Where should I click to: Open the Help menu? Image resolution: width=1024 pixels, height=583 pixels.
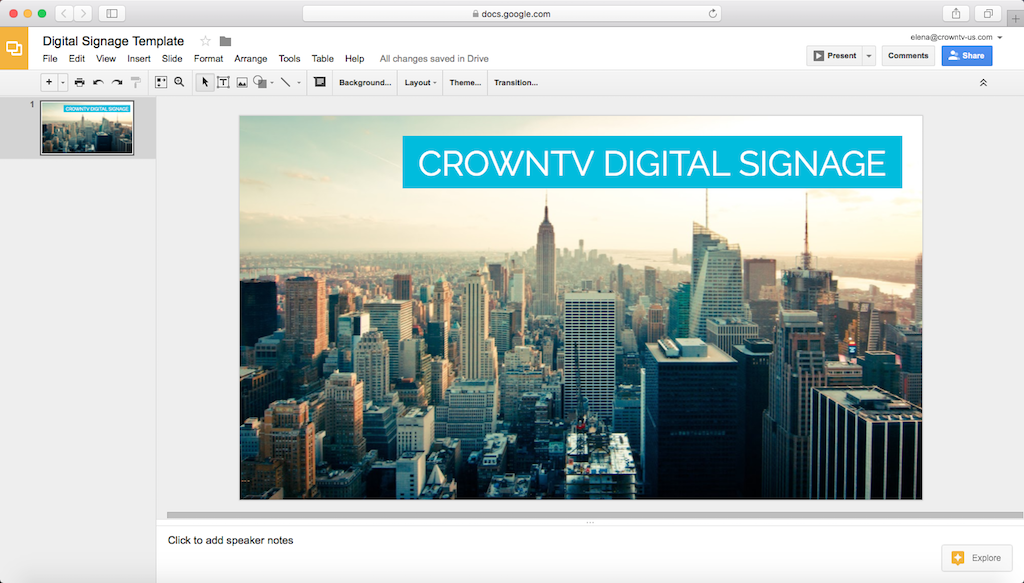point(355,59)
